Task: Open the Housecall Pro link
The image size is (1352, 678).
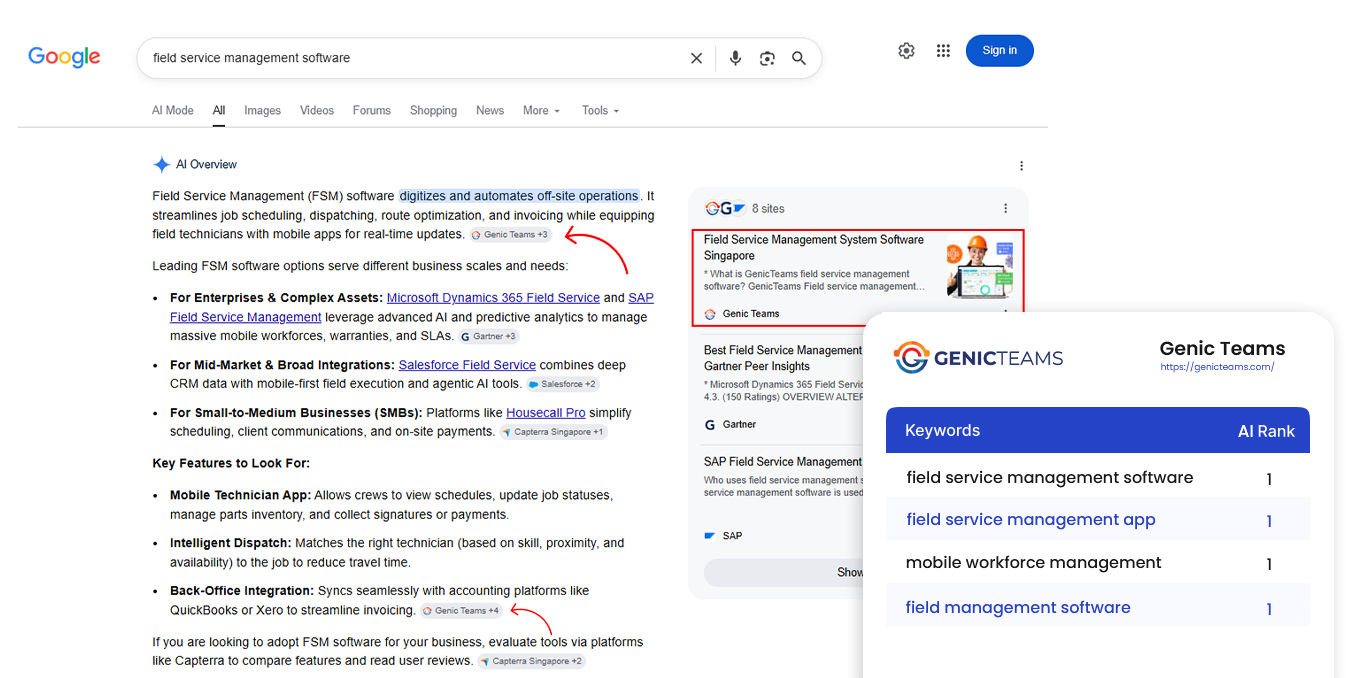Action: click(546, 413)
